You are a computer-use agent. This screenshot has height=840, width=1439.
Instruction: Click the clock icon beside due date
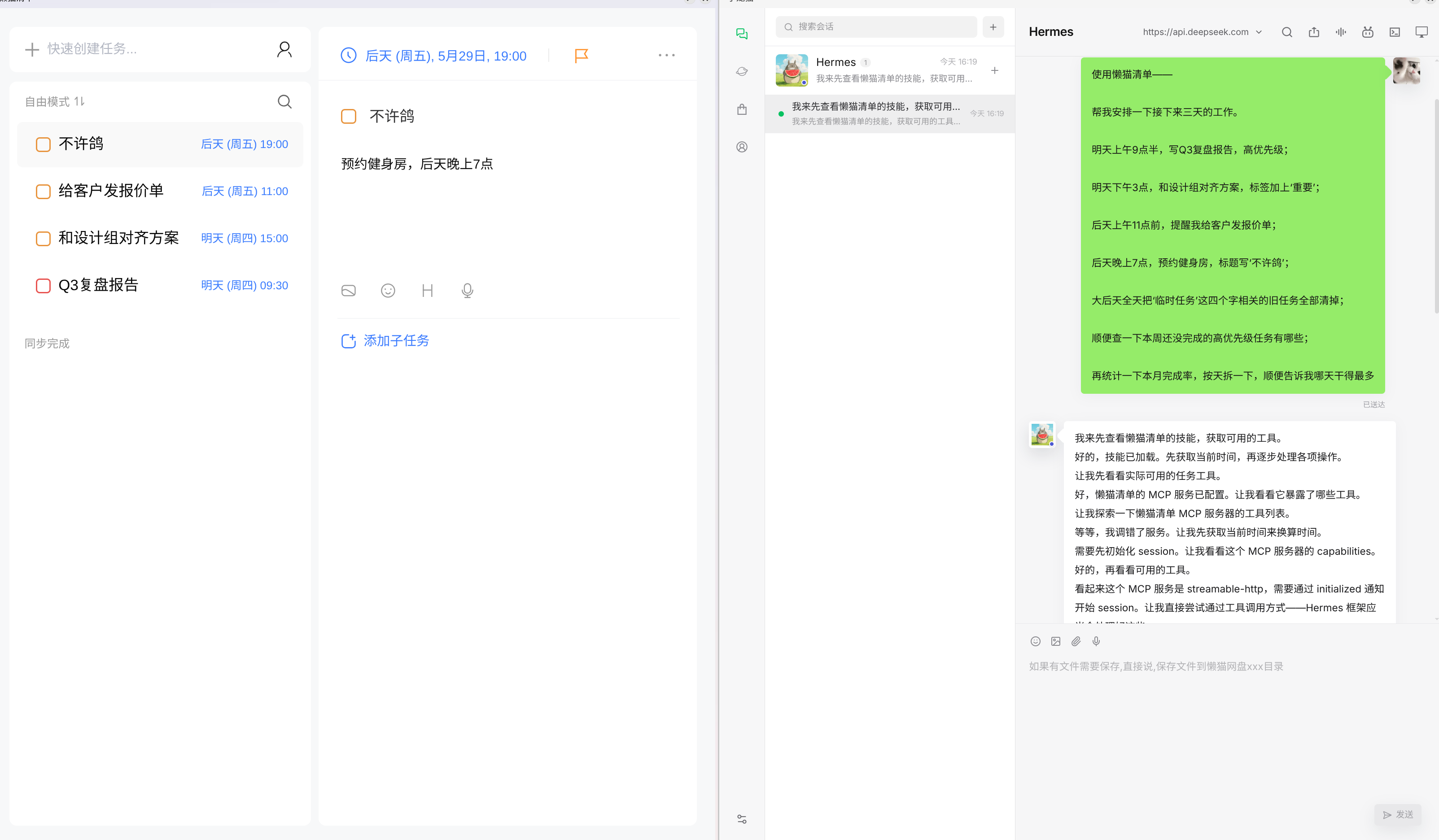348,55
